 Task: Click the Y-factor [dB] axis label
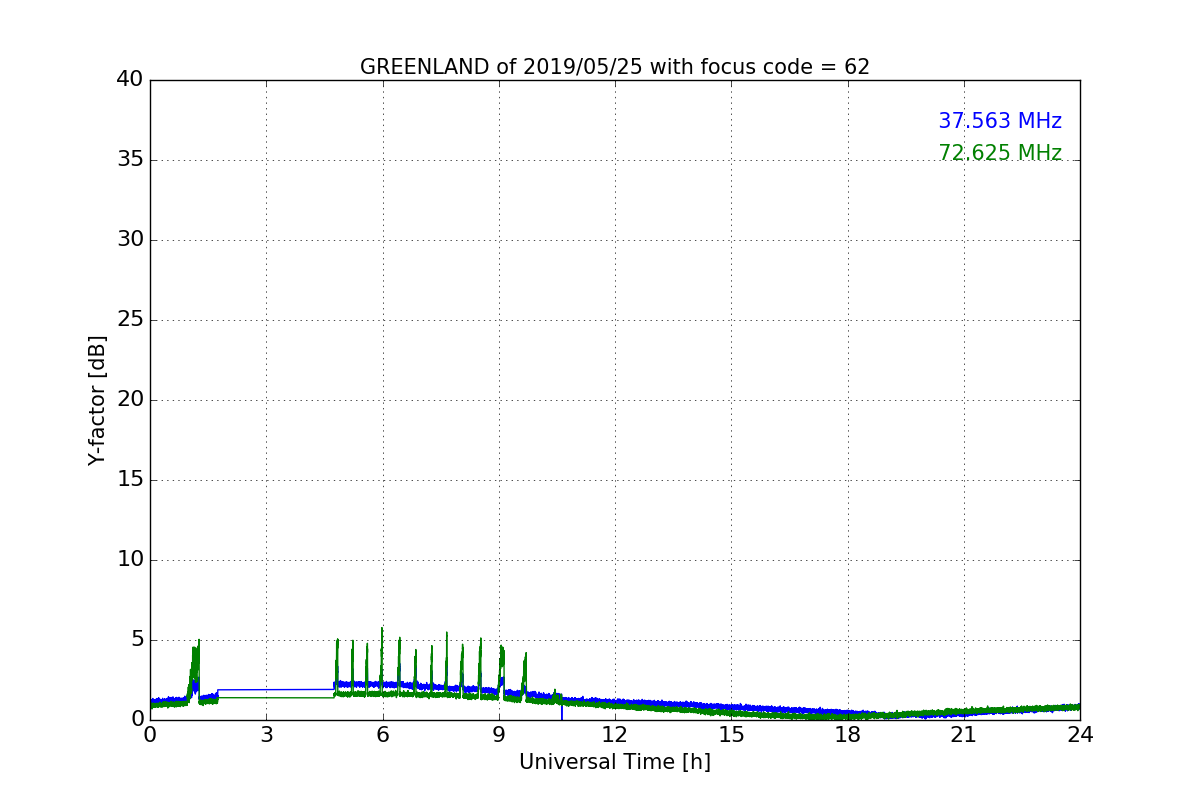click(97, 400)
